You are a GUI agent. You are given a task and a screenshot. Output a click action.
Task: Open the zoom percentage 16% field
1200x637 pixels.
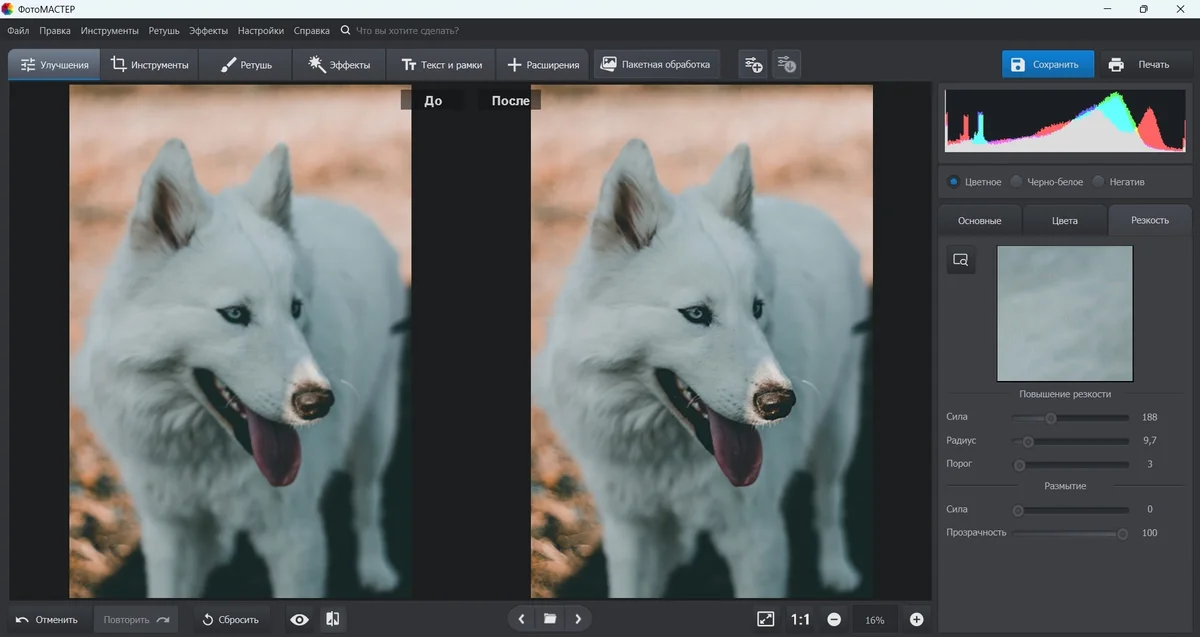(x=874, y=620)
